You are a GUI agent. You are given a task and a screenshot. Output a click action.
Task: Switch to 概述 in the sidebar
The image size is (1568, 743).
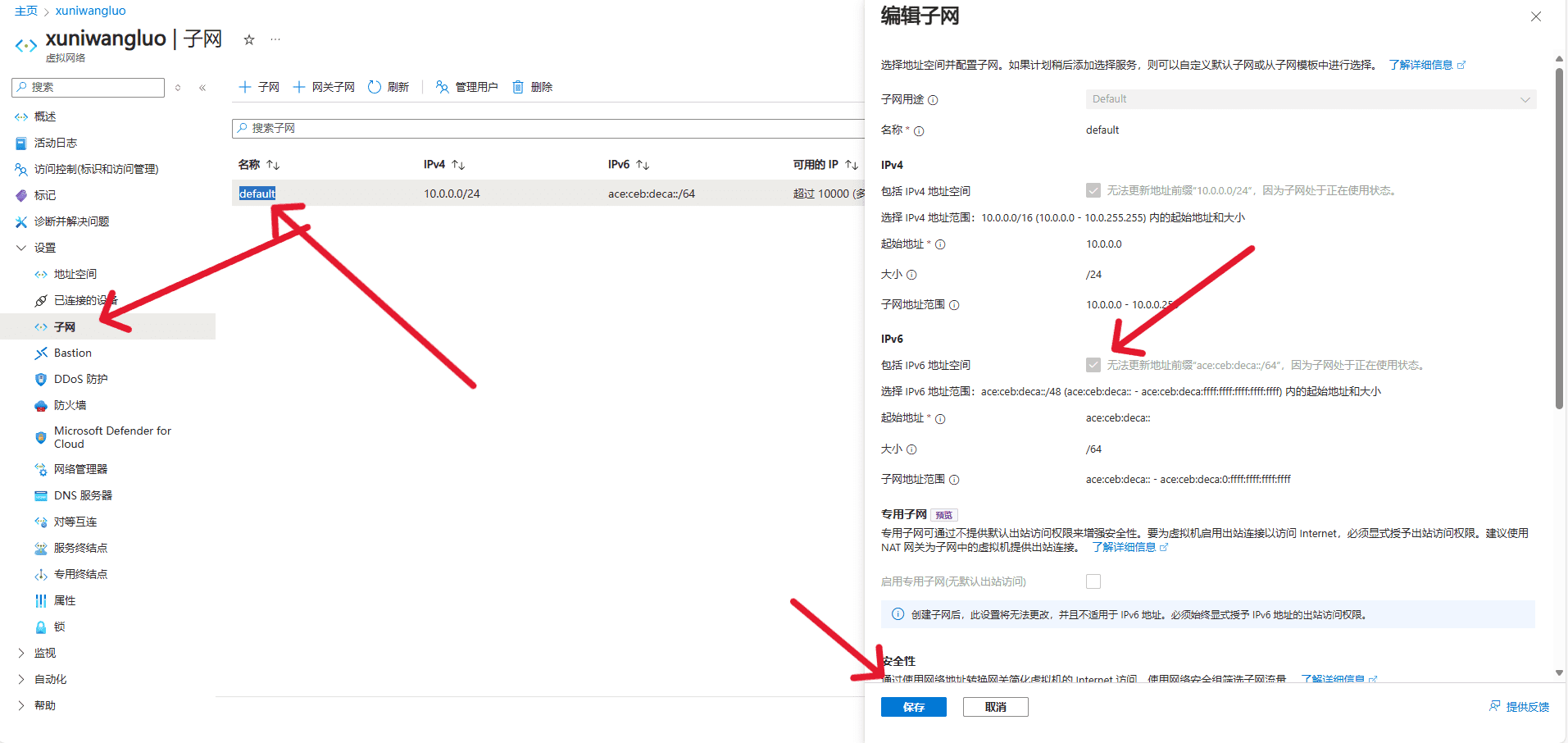pos(47,116)
